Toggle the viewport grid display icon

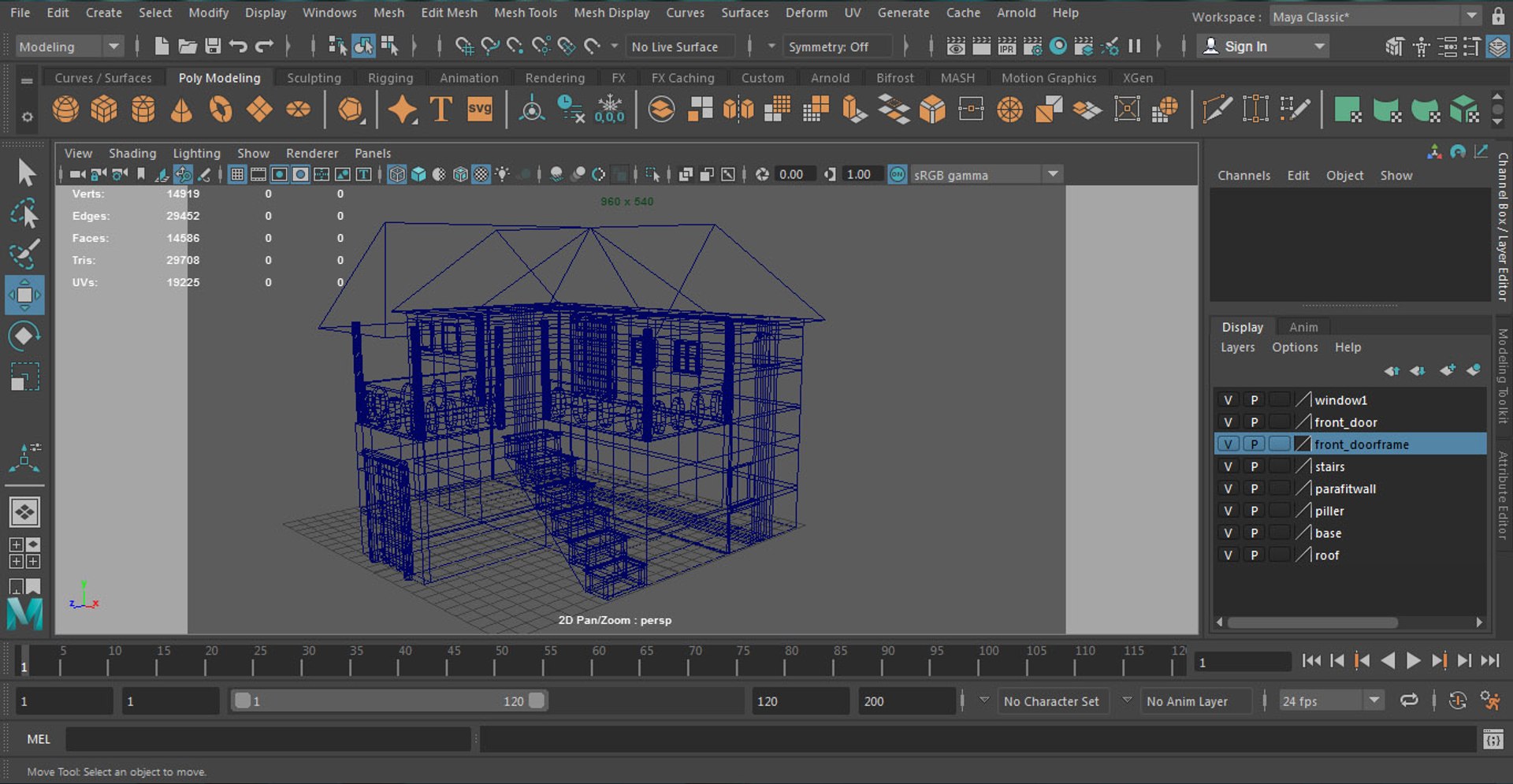(x=237, y=174)
